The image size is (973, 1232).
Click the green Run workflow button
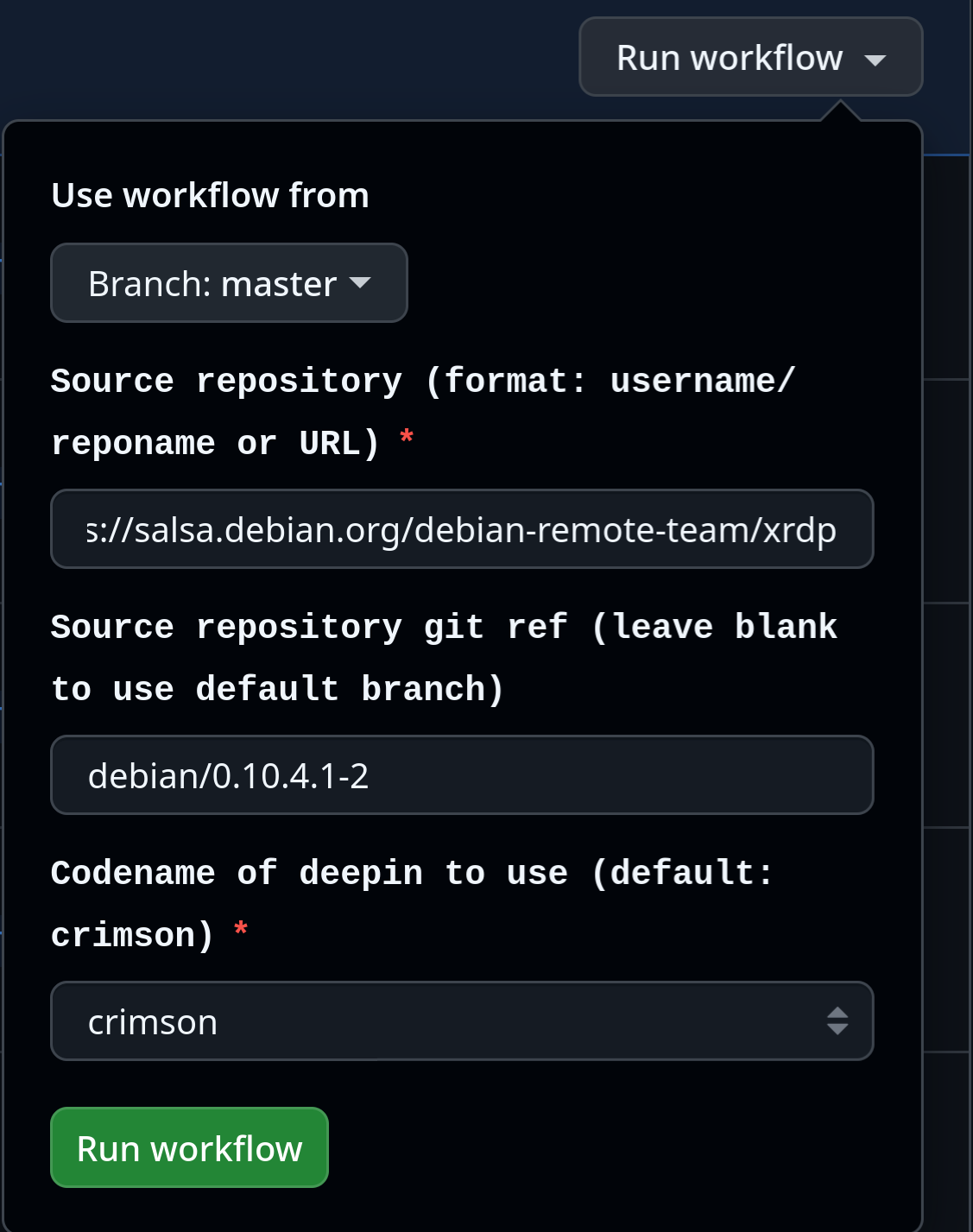point(190,1148)
